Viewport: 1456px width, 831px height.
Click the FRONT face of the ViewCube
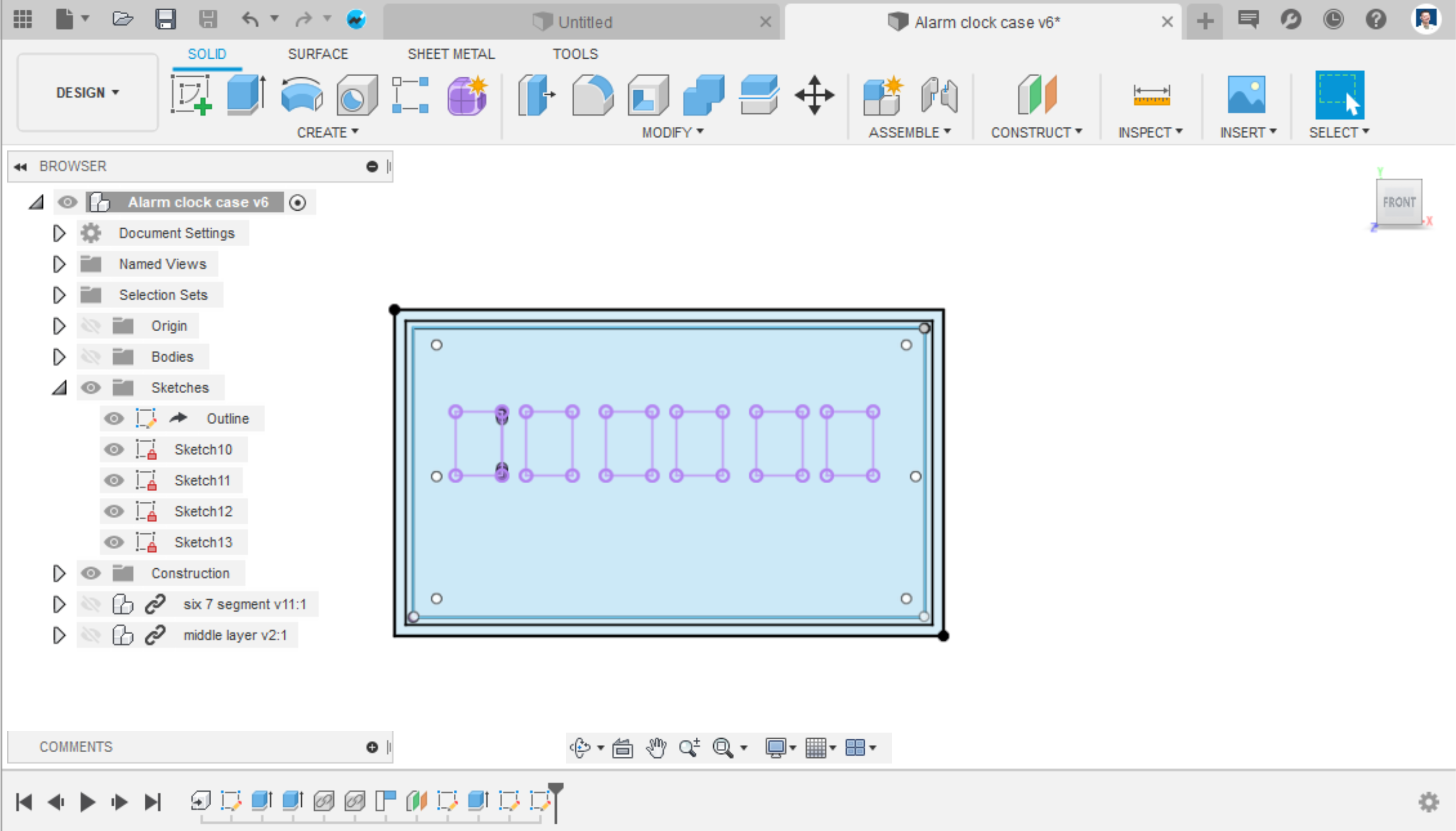tap(1398, 201)
